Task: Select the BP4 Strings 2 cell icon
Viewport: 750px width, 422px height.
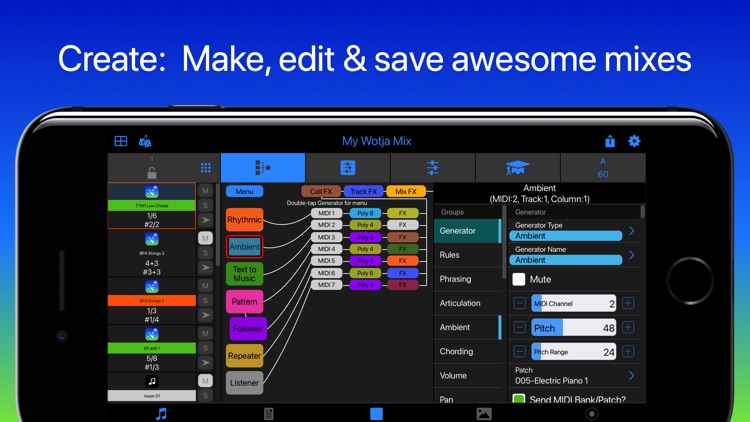Action: click(x=152, y=287)
